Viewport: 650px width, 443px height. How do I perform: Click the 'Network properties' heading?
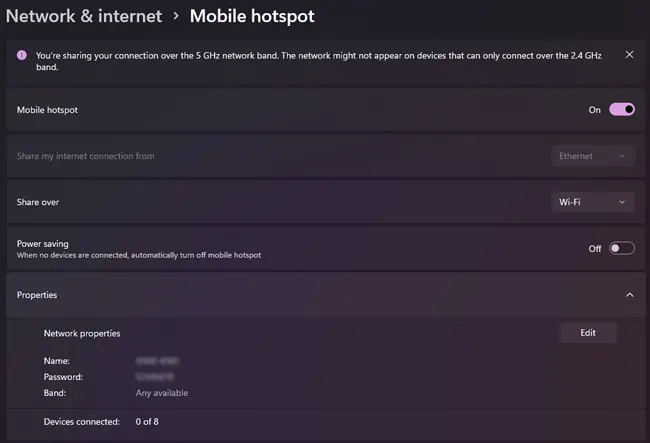tap(89, 333)
